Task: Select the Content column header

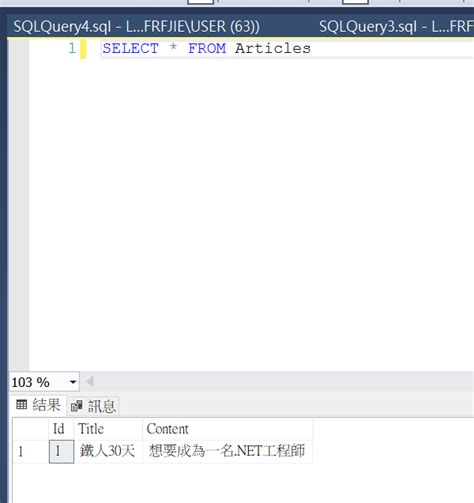Action: (227, 429)
